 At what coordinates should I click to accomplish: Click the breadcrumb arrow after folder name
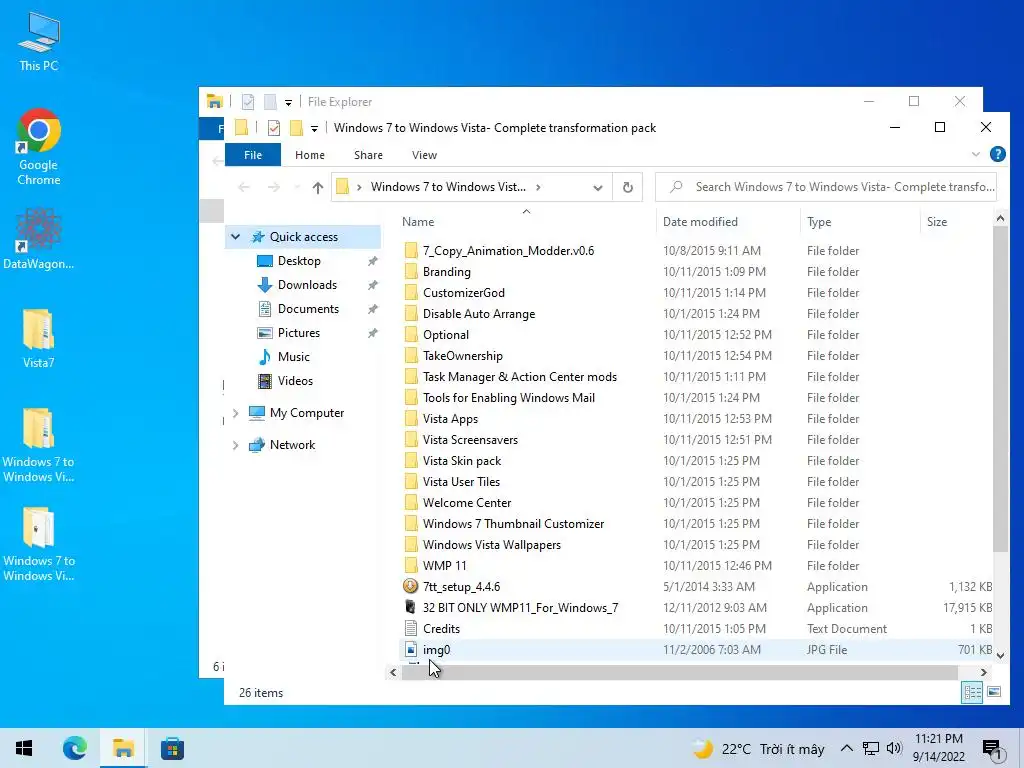(x=538, y=187)
